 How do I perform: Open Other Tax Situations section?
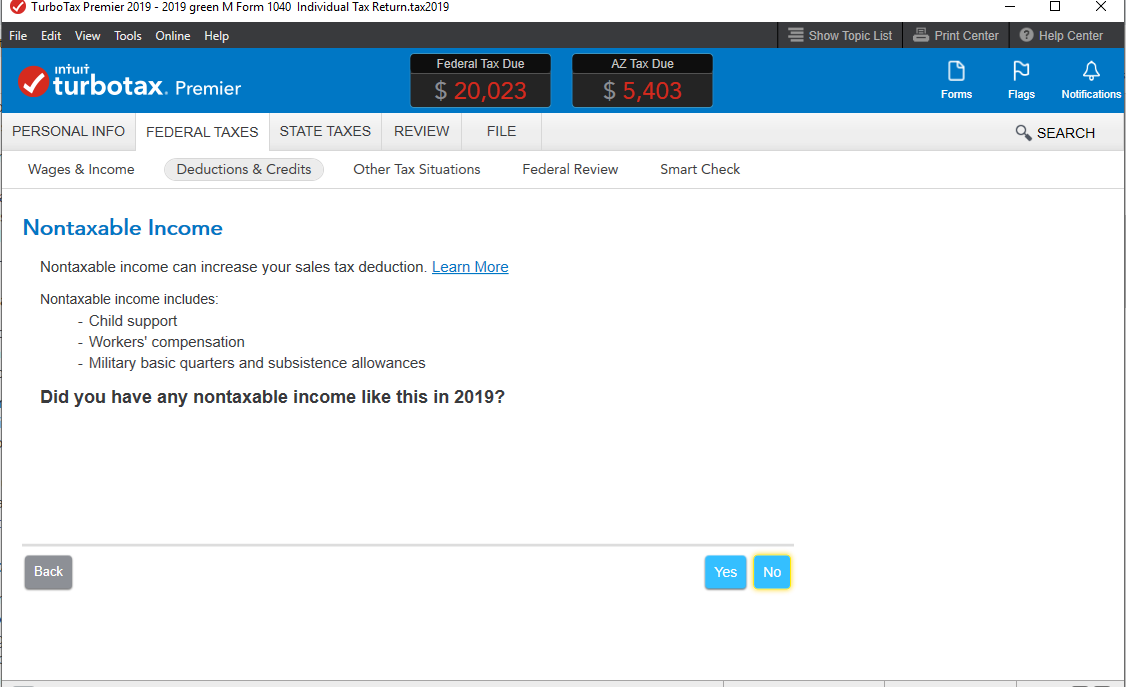click(417, 169)
